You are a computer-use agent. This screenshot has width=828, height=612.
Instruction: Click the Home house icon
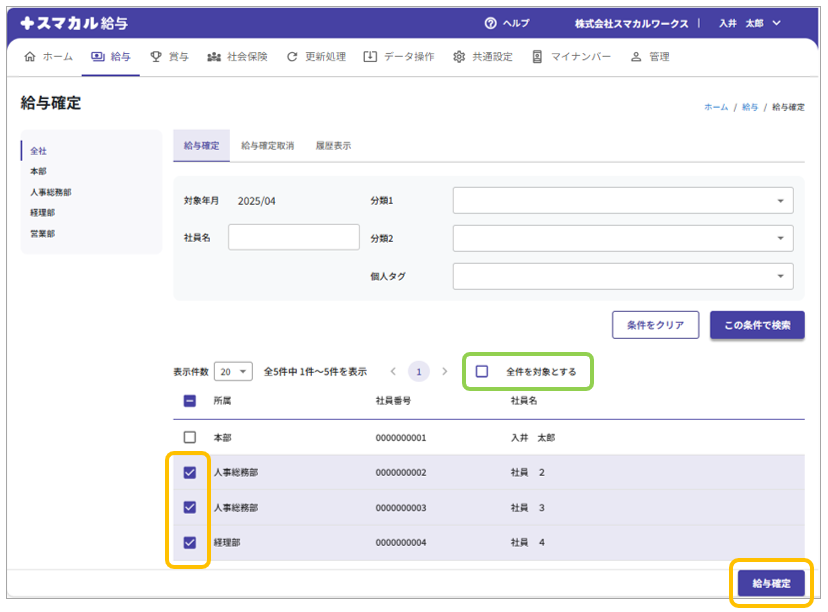point(29,57)
